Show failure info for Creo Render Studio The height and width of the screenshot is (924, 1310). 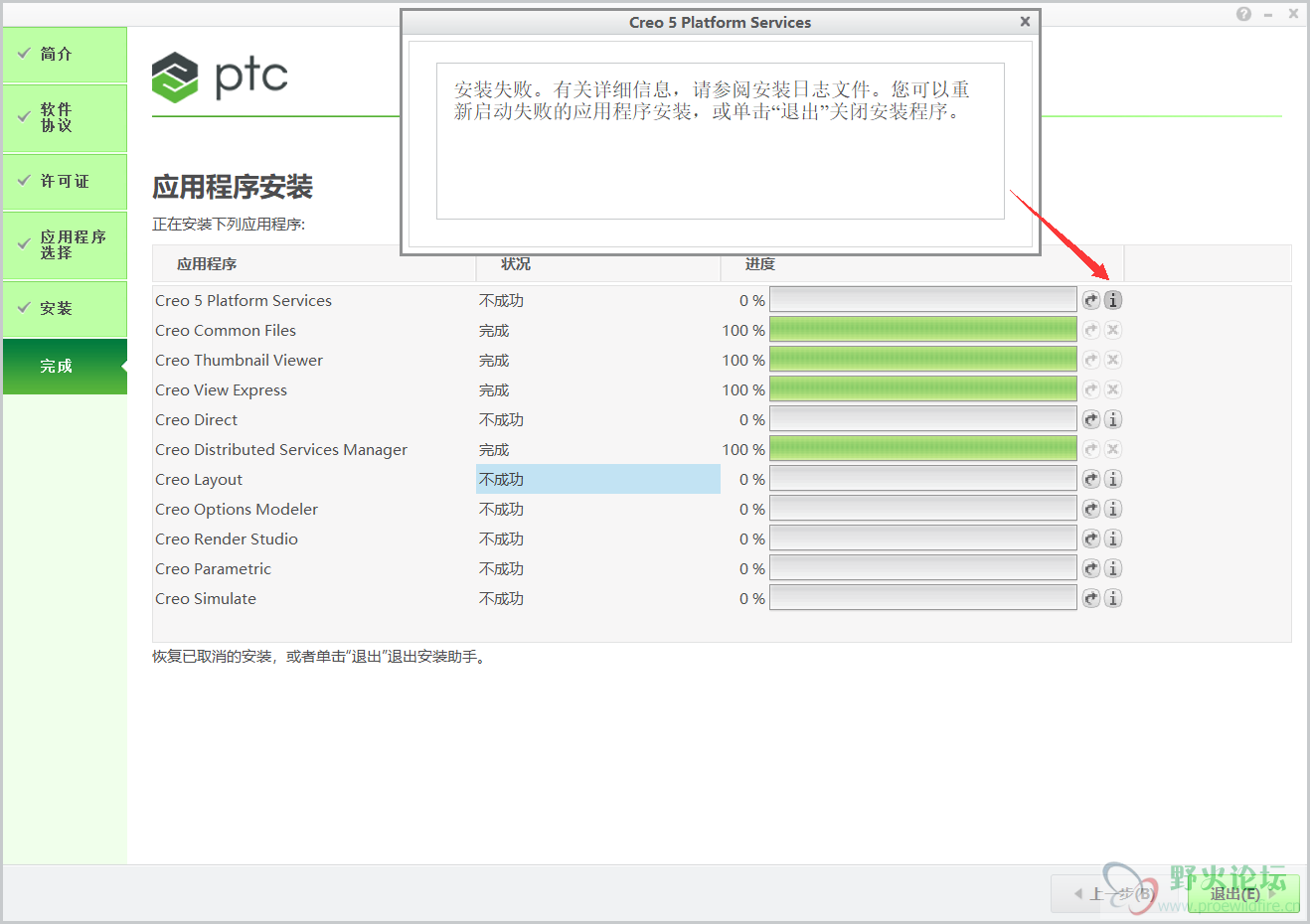pyautogui.click(x=1113, y=539)
